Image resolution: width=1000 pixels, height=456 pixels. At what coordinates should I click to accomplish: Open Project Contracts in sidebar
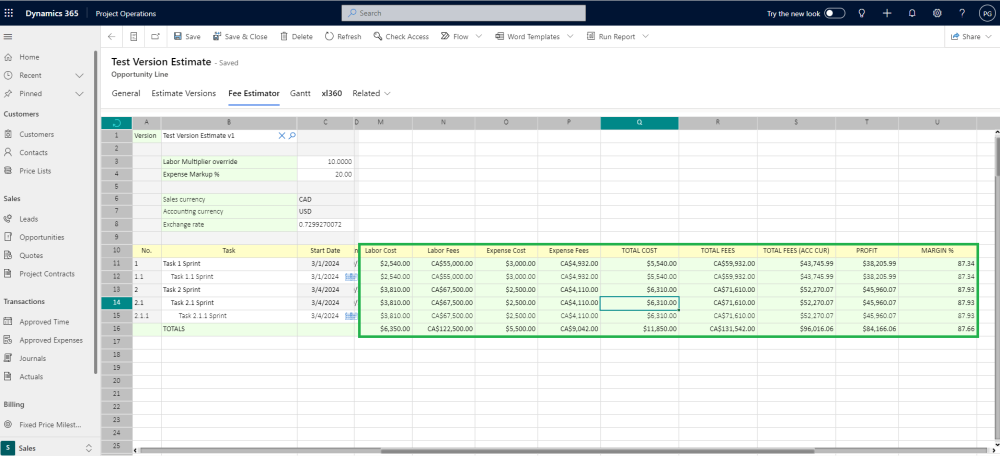pyautogui.click(x=48, y=274)
